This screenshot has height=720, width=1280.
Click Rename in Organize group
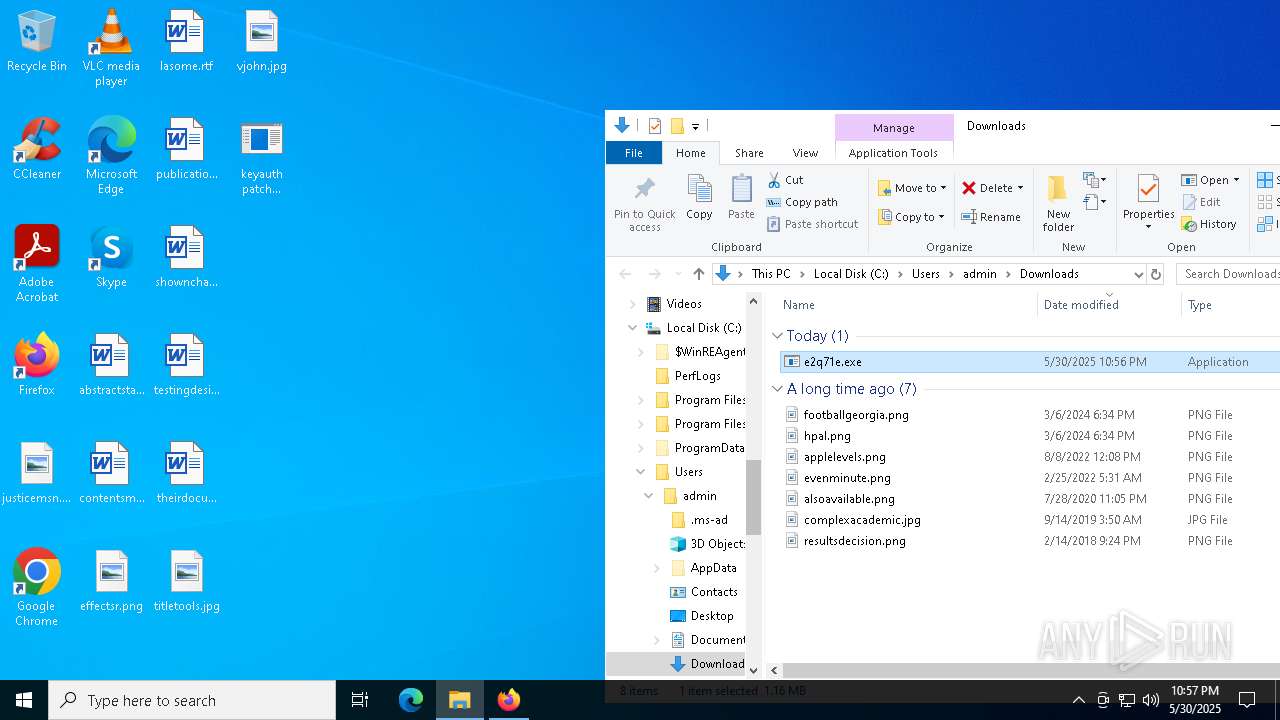(991, 217)
